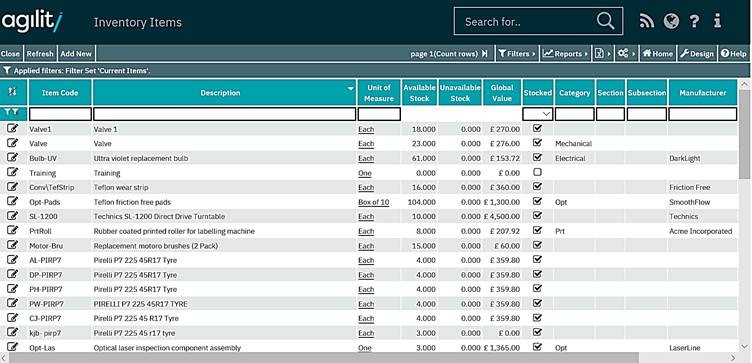Open the export document icon menu

602,54
